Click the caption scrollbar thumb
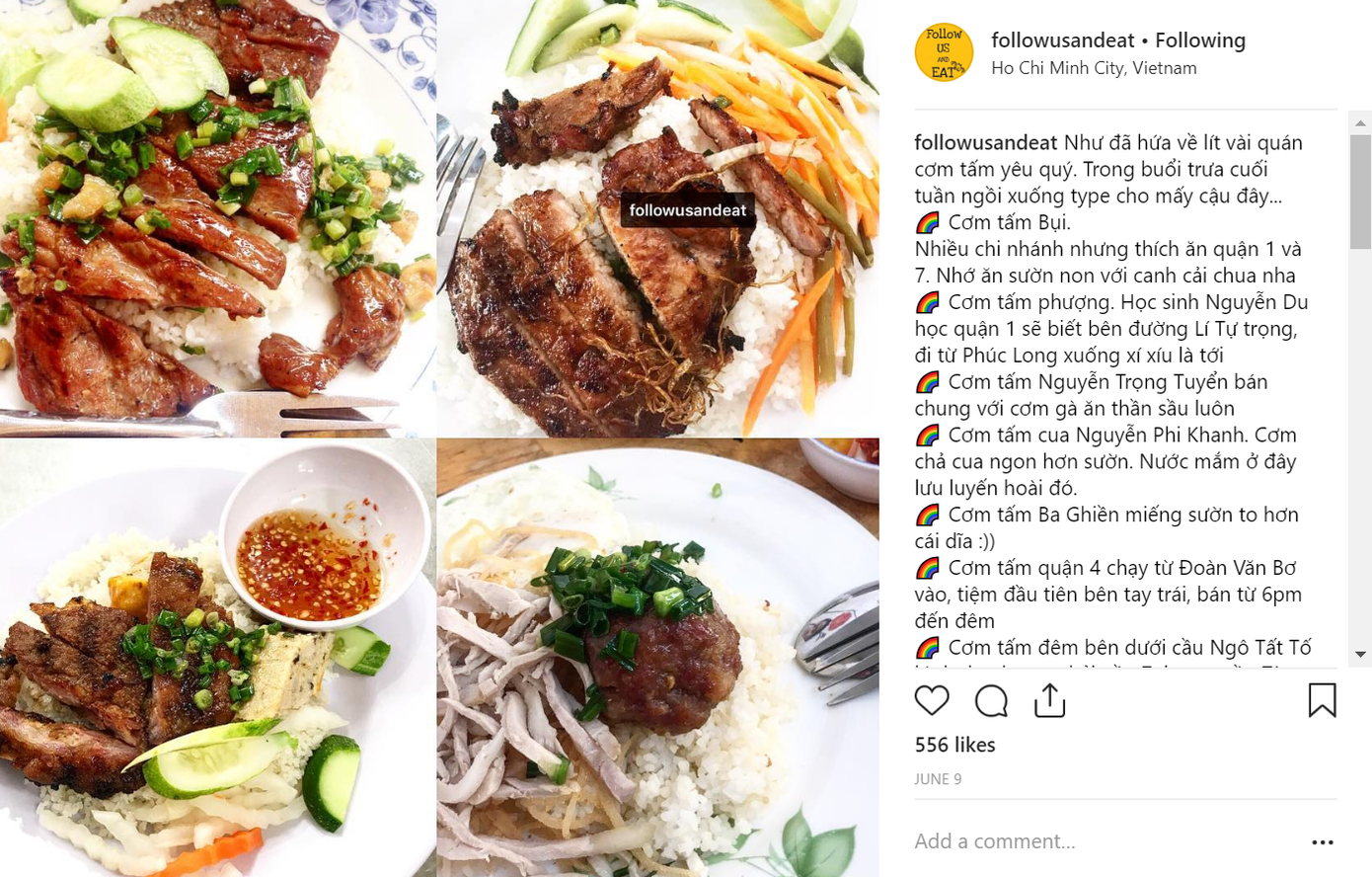Screen dimensions: 1372x877 point(1360,192)
